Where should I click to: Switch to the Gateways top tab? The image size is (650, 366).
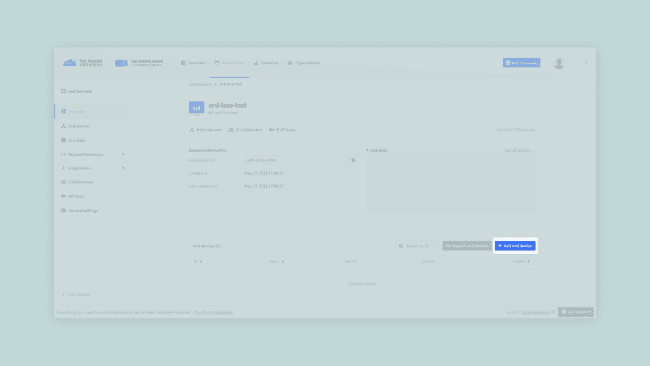[x=266, y=63]
